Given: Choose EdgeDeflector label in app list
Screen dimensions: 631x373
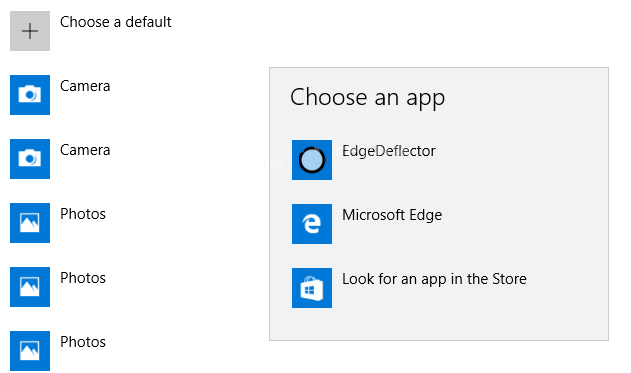Looking at the screenshot, I should tap(389, 151).
